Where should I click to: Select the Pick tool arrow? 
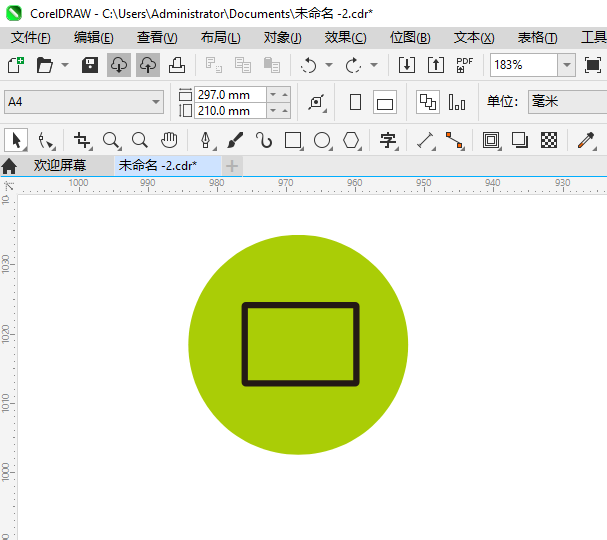(x=16, y=140)
